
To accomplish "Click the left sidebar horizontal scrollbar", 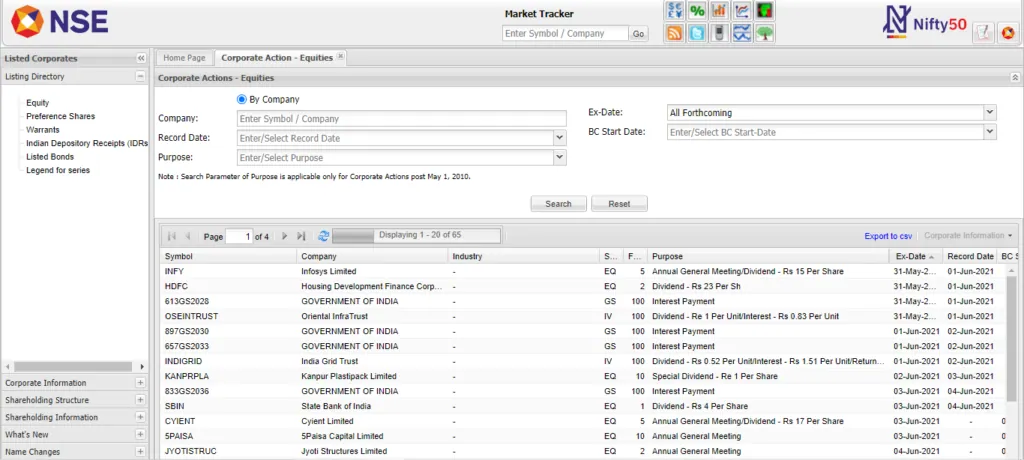I will (74, 367).
